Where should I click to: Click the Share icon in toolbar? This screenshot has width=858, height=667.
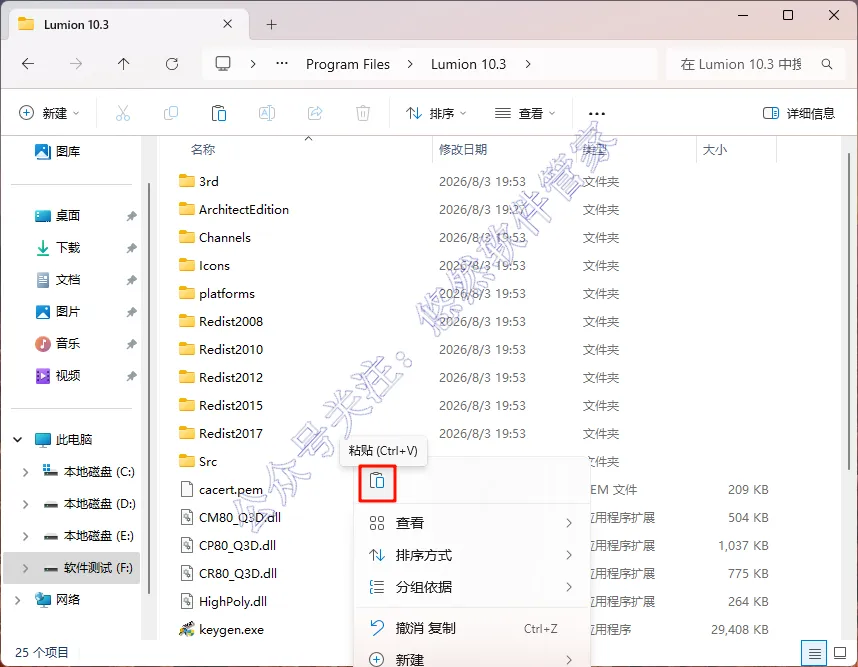[315, 113]
